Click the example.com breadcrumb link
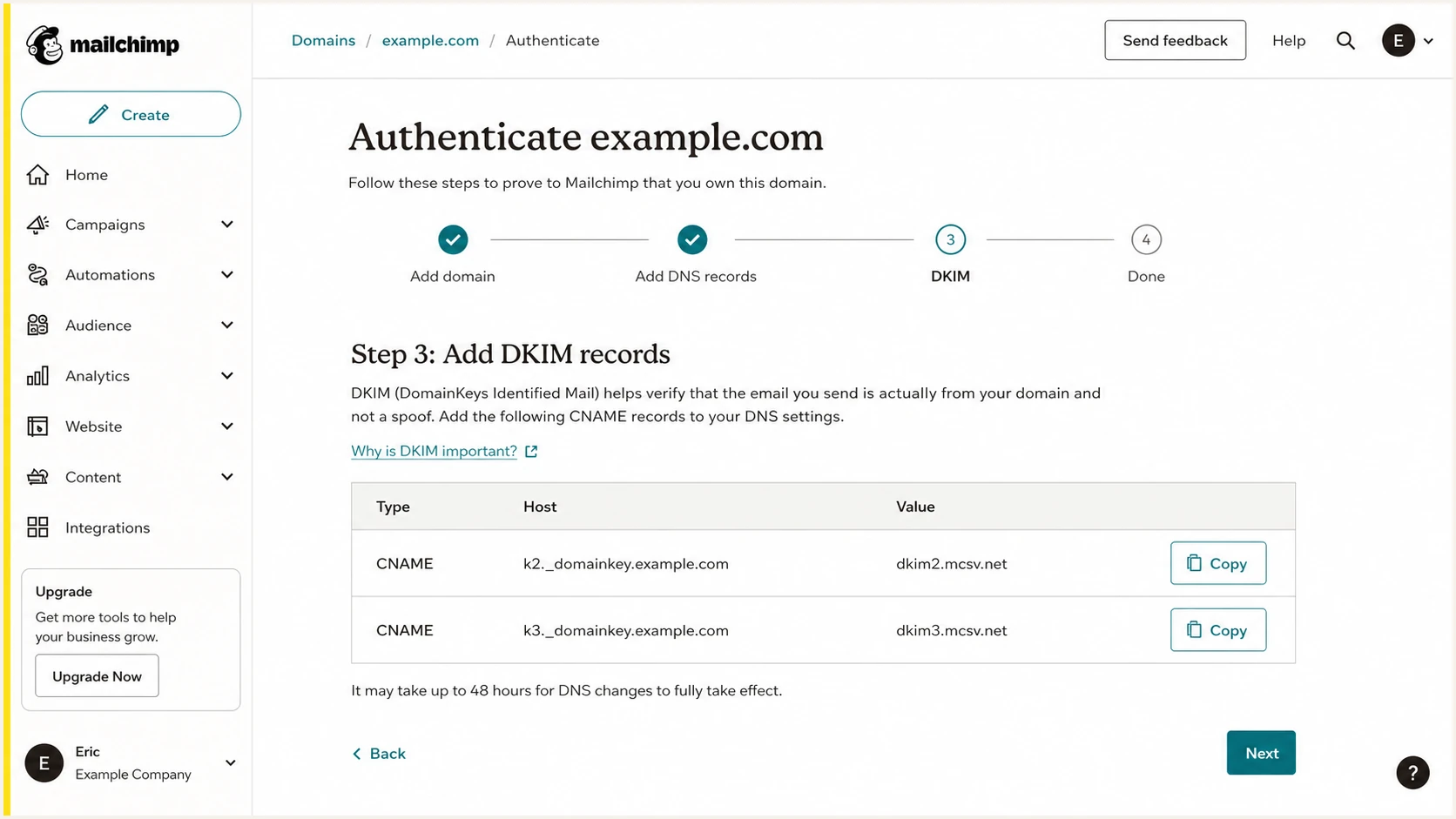Screen dimensions: 1456x819 point(430,41)
